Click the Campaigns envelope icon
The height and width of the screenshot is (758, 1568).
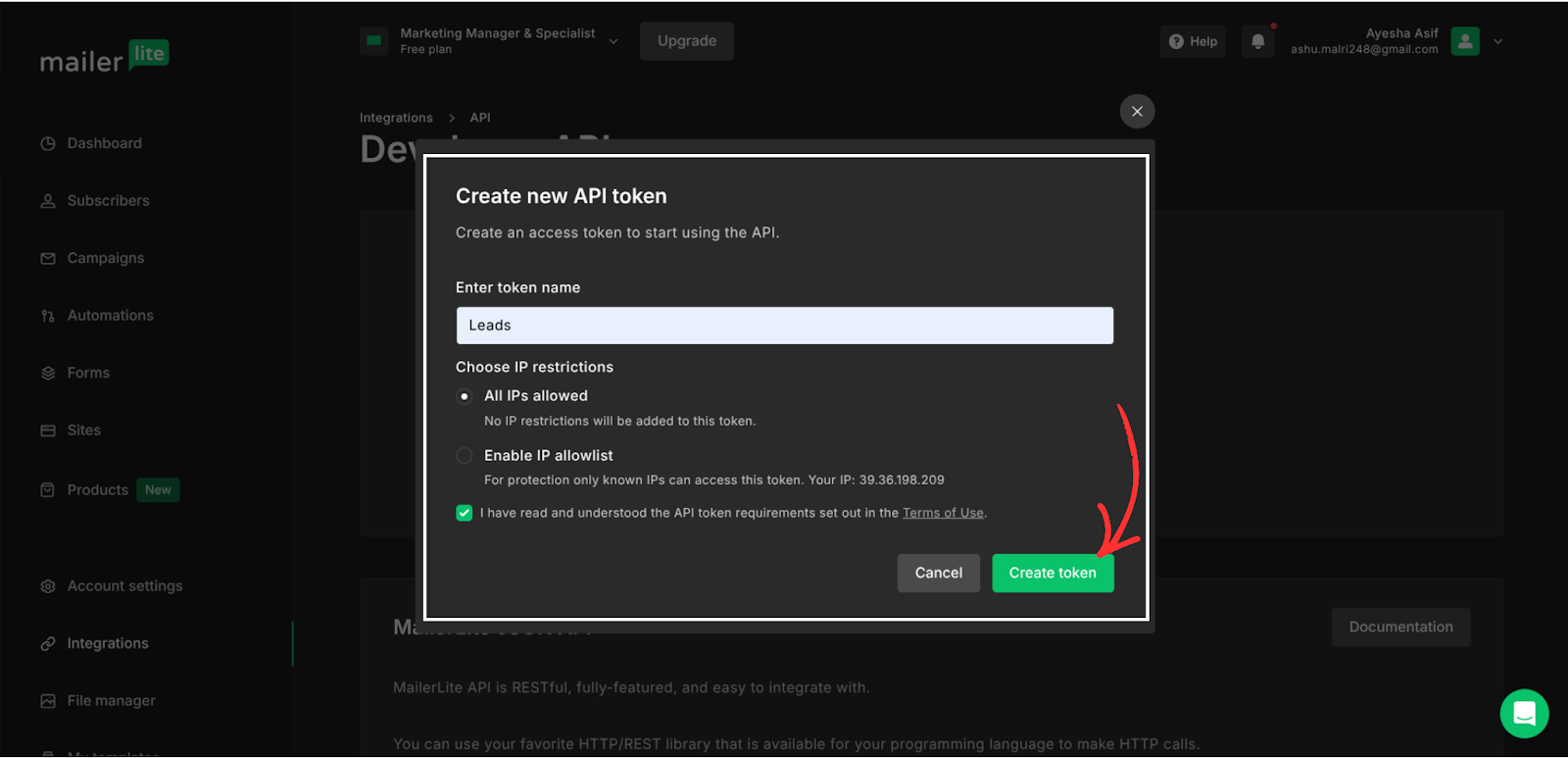pyautogui.click(x=48, y=258)
